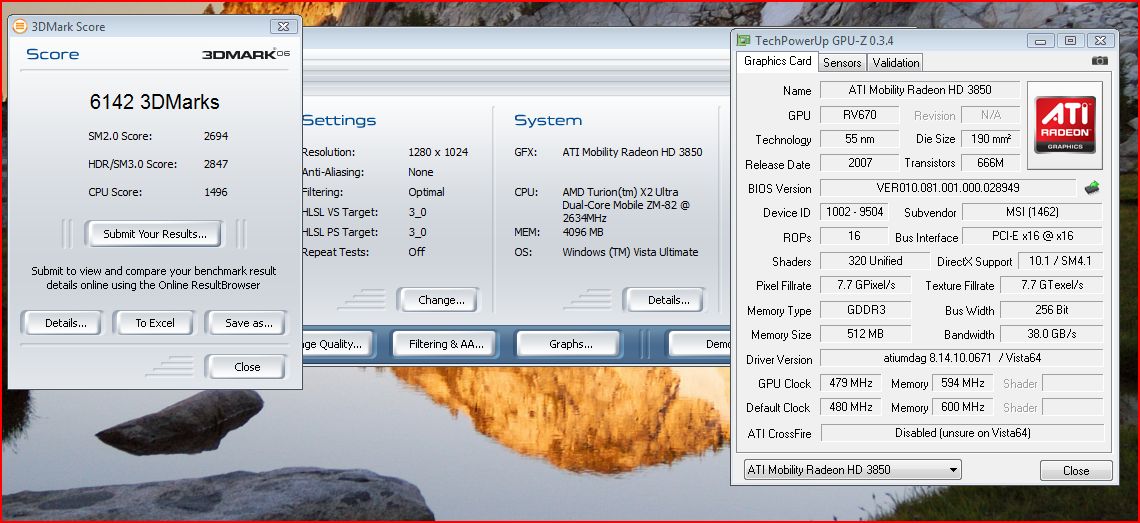Click the 3DMark06 logo in Score window
Viewport: 1140px width, 523px height.
point(245,54)
